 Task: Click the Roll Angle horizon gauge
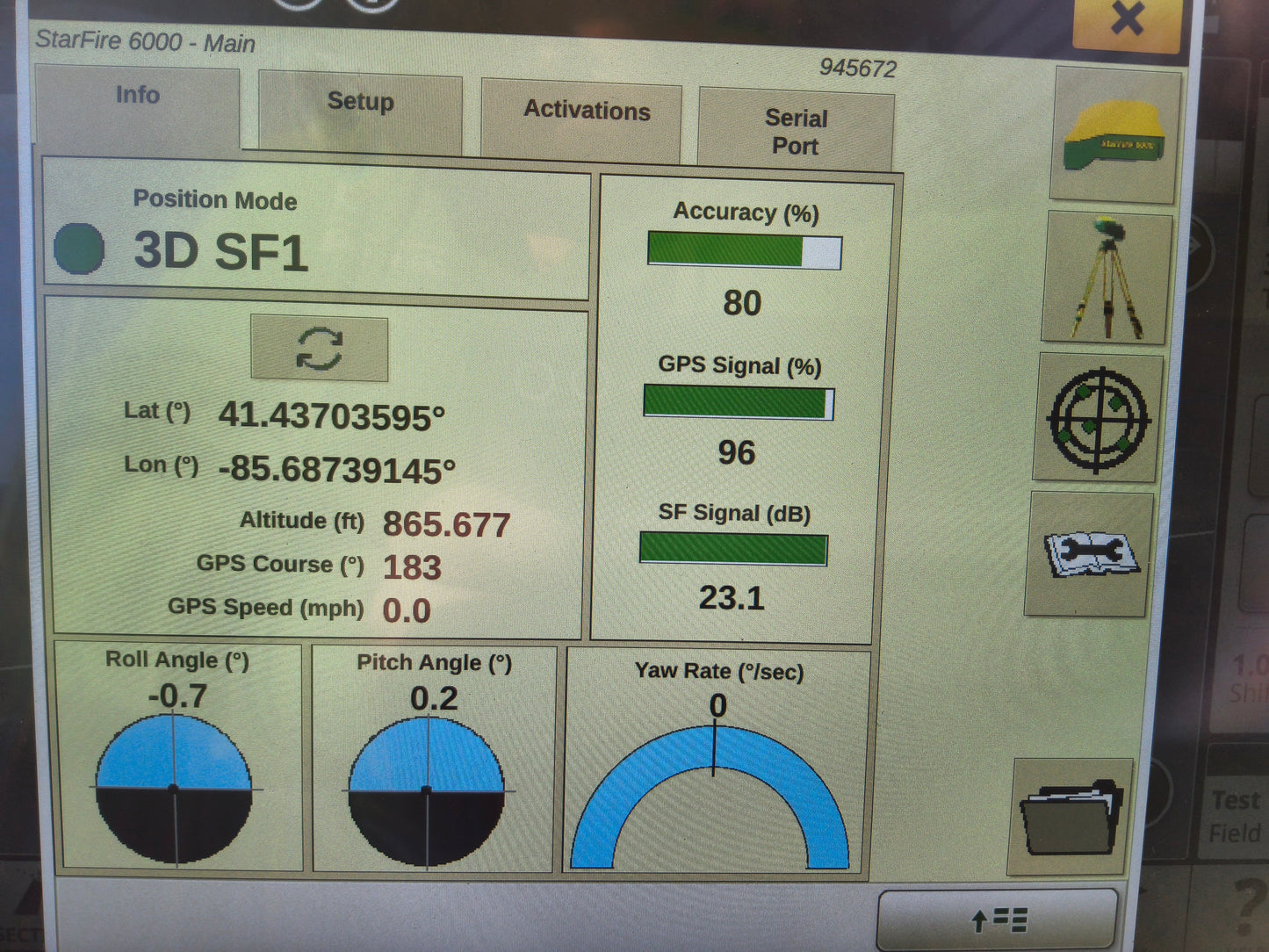click(174, 789)
